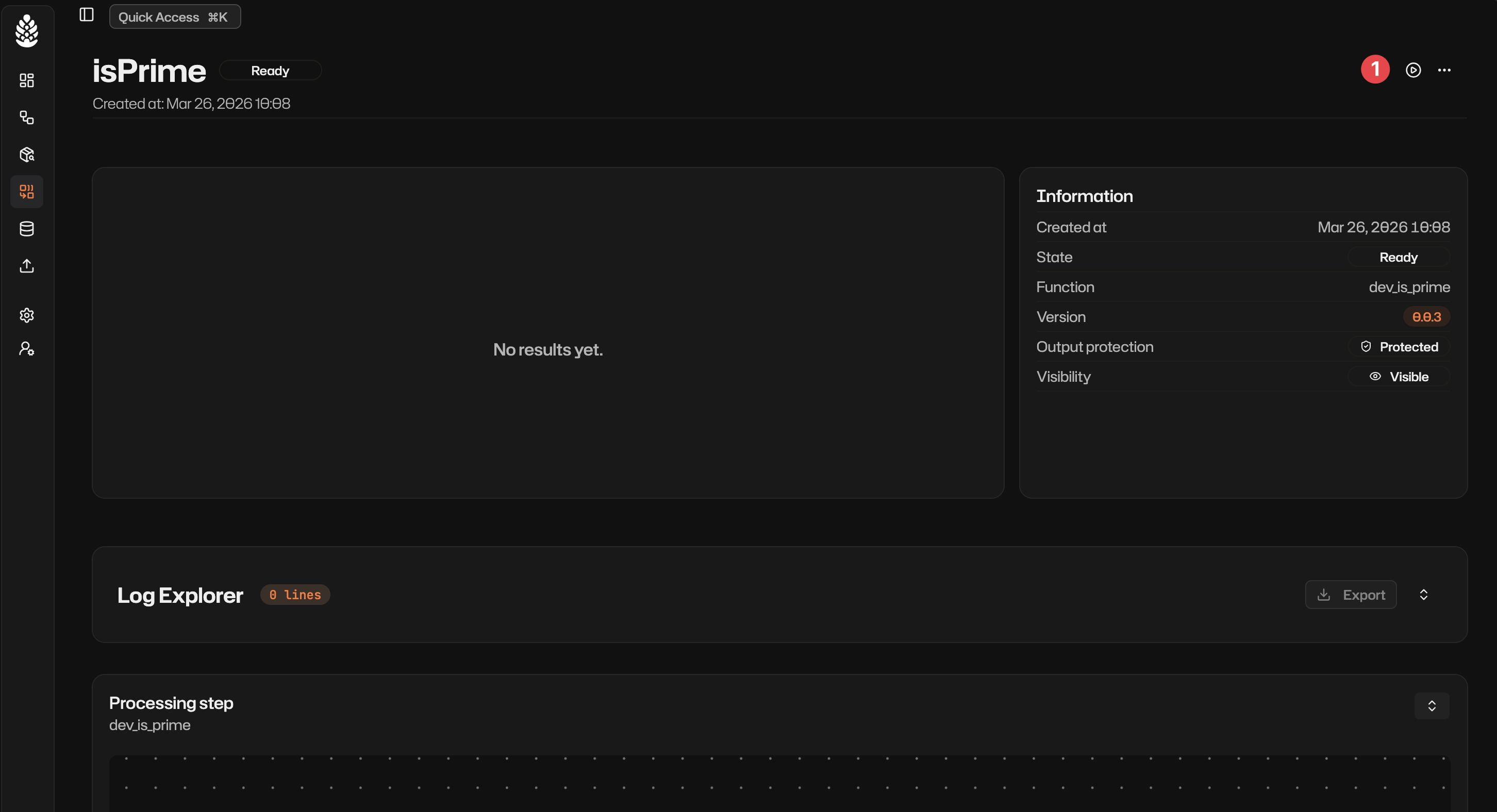This screenshot has width=1497, height=812.
Task: Click the pinecone logo icon
Action: (x=27, y=31)
